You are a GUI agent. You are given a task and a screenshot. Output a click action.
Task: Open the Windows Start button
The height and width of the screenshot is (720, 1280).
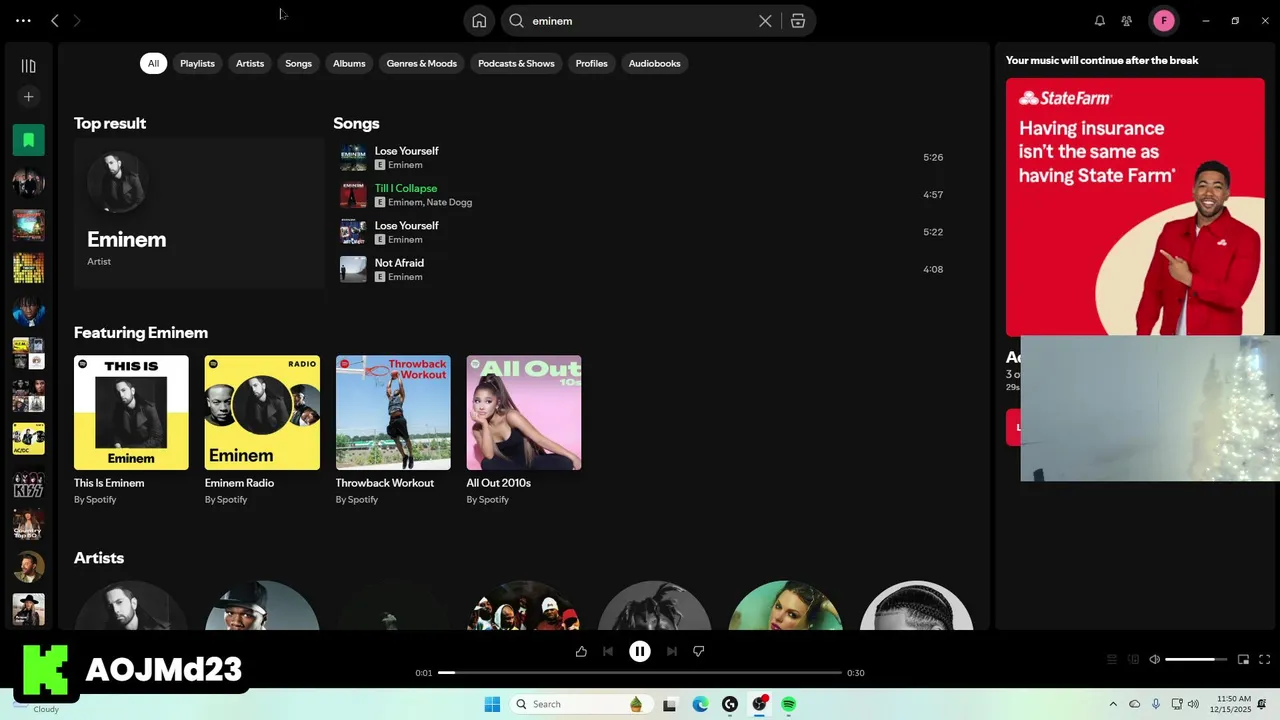pyautogui.click(x=492, y=704)
